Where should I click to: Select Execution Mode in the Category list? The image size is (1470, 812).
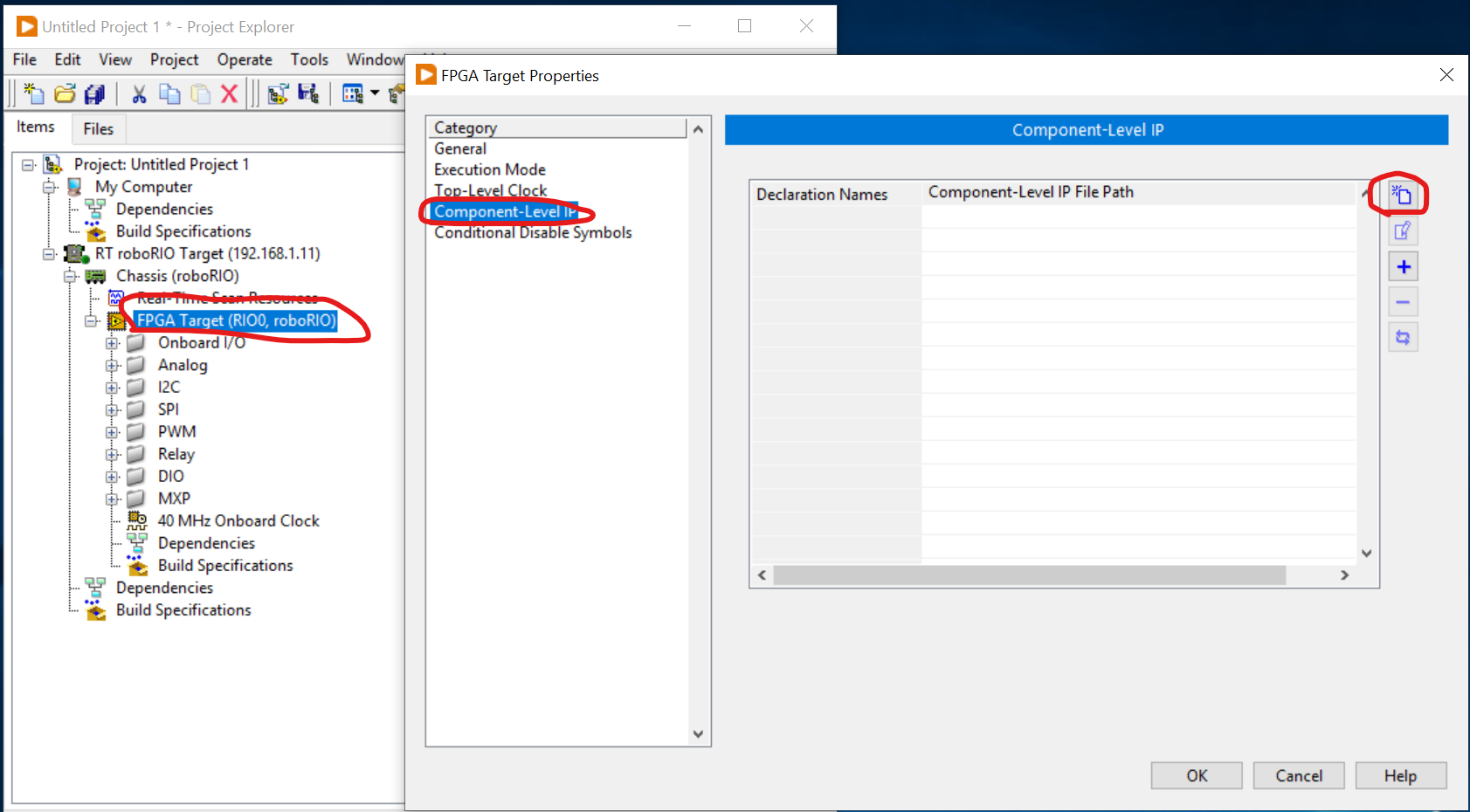tap(490, 169)
